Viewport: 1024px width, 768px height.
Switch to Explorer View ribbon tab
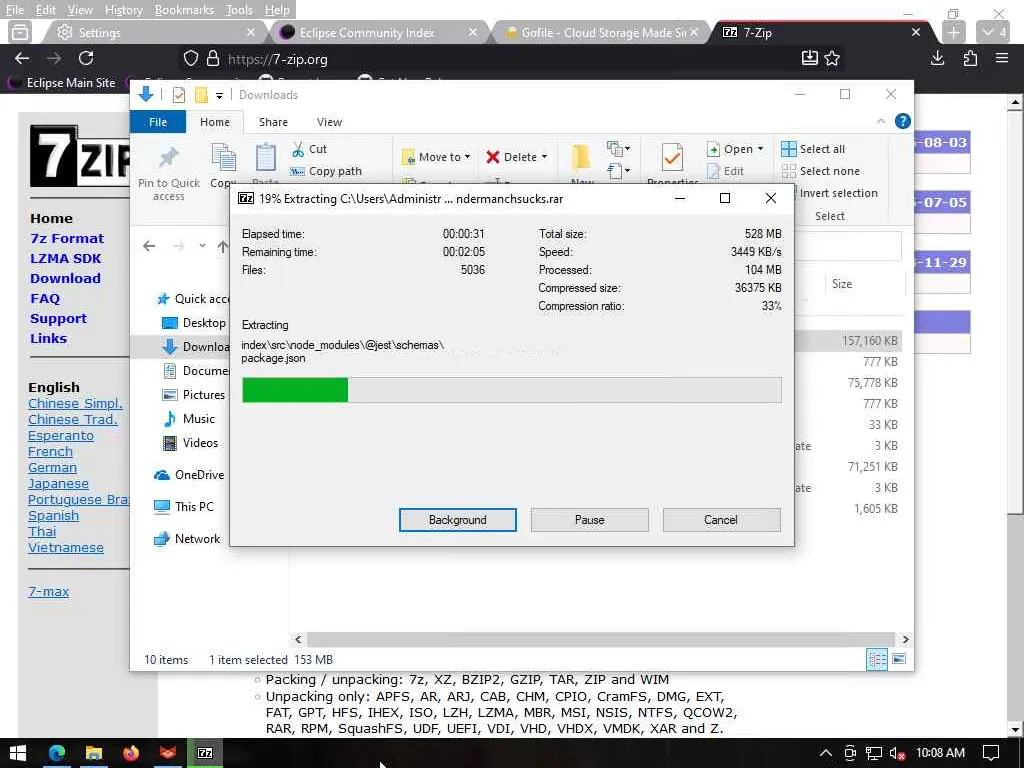pos(329,122)
